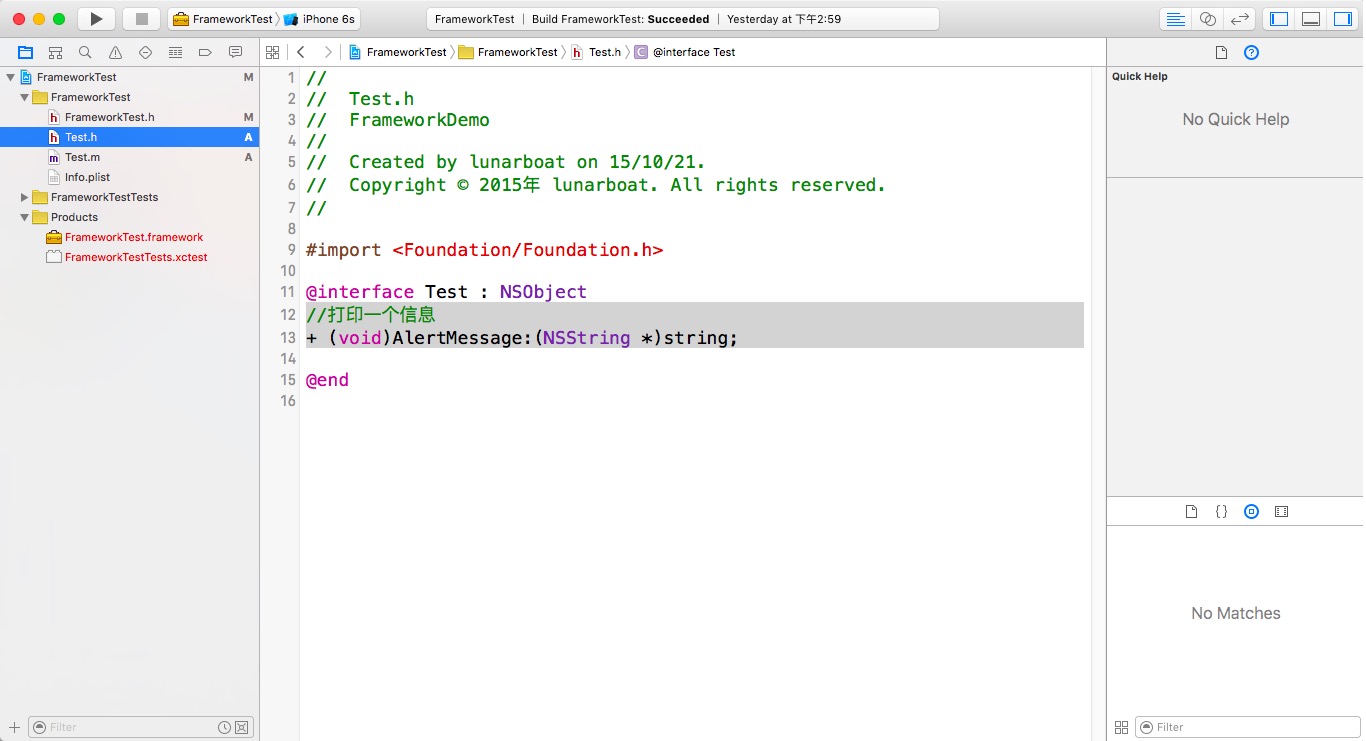
Task: Show the Issue navigator
Action: [115, 52]
